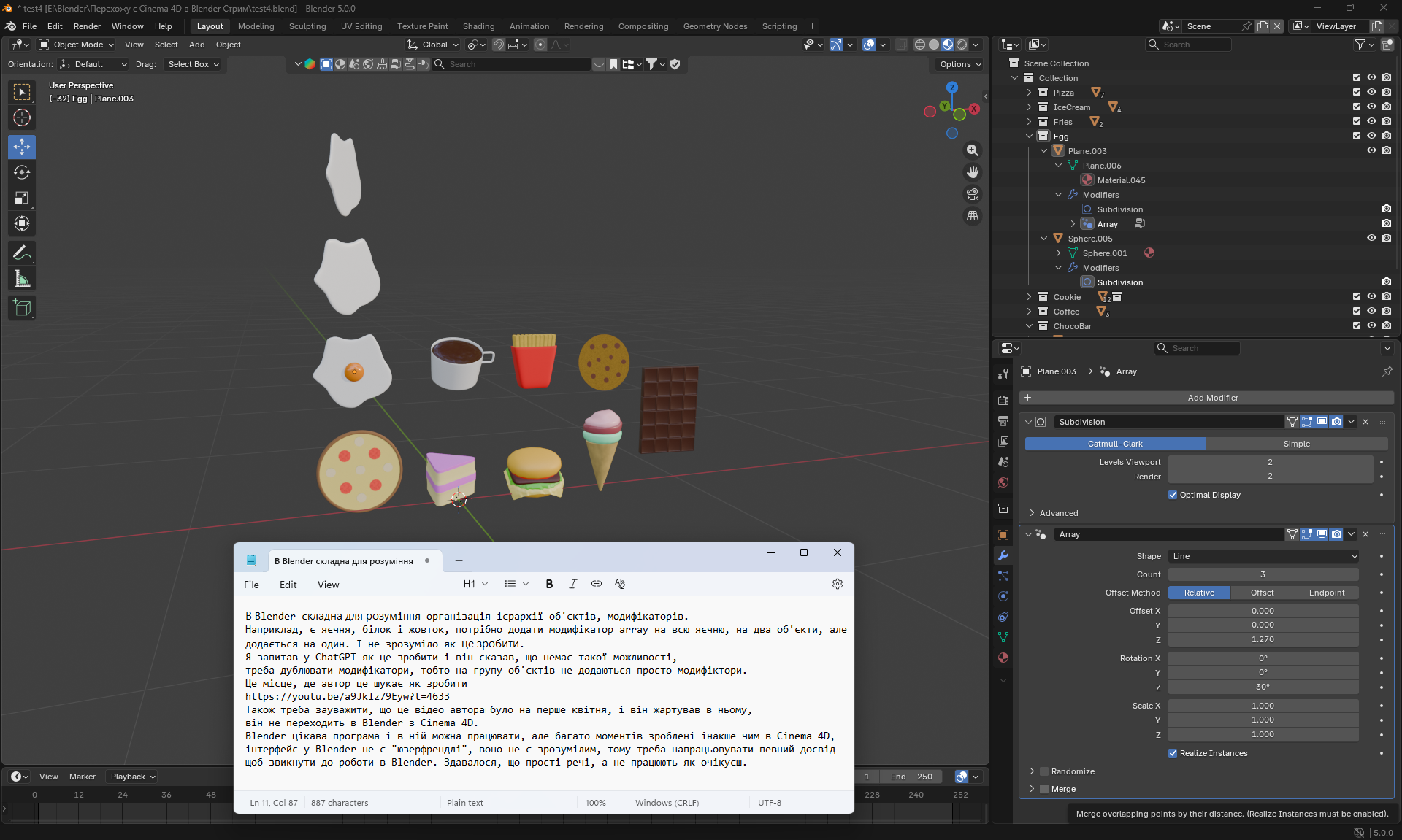Open the Render menu
Image resolution: width=1402 pixels, height=840 pixels.
tap(87, 26)
